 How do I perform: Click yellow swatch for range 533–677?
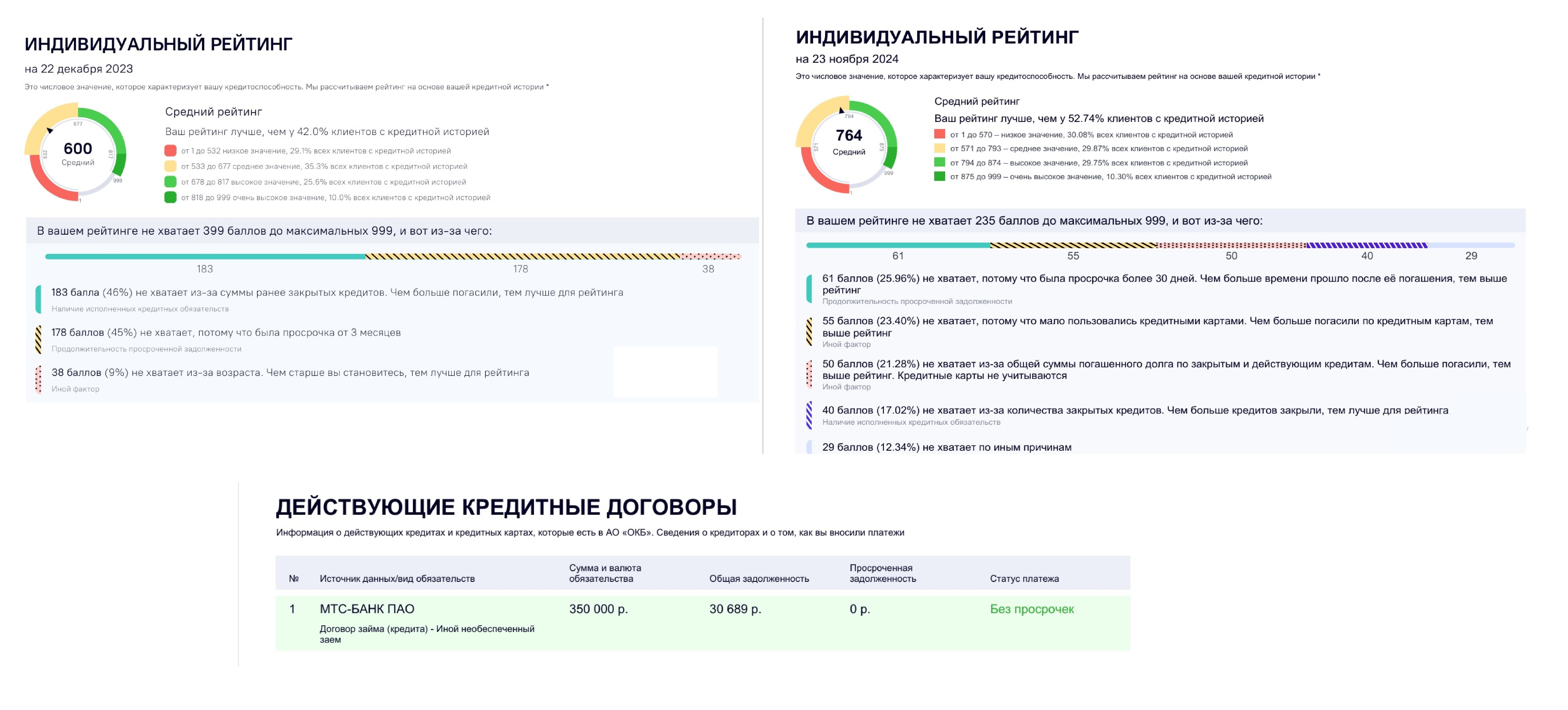170,166
